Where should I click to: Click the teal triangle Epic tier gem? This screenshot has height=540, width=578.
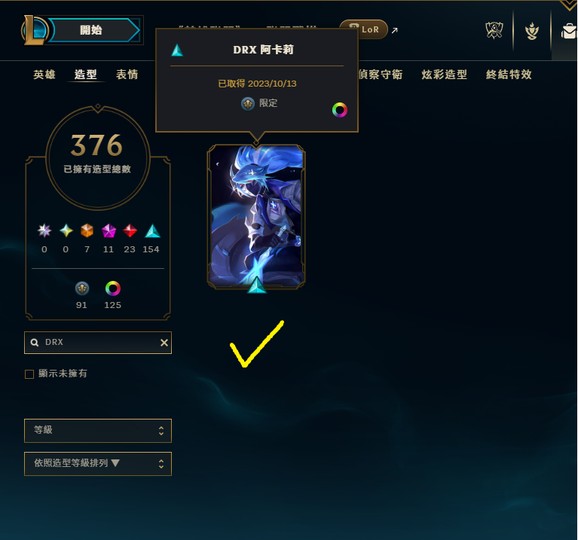pos(152,231)
